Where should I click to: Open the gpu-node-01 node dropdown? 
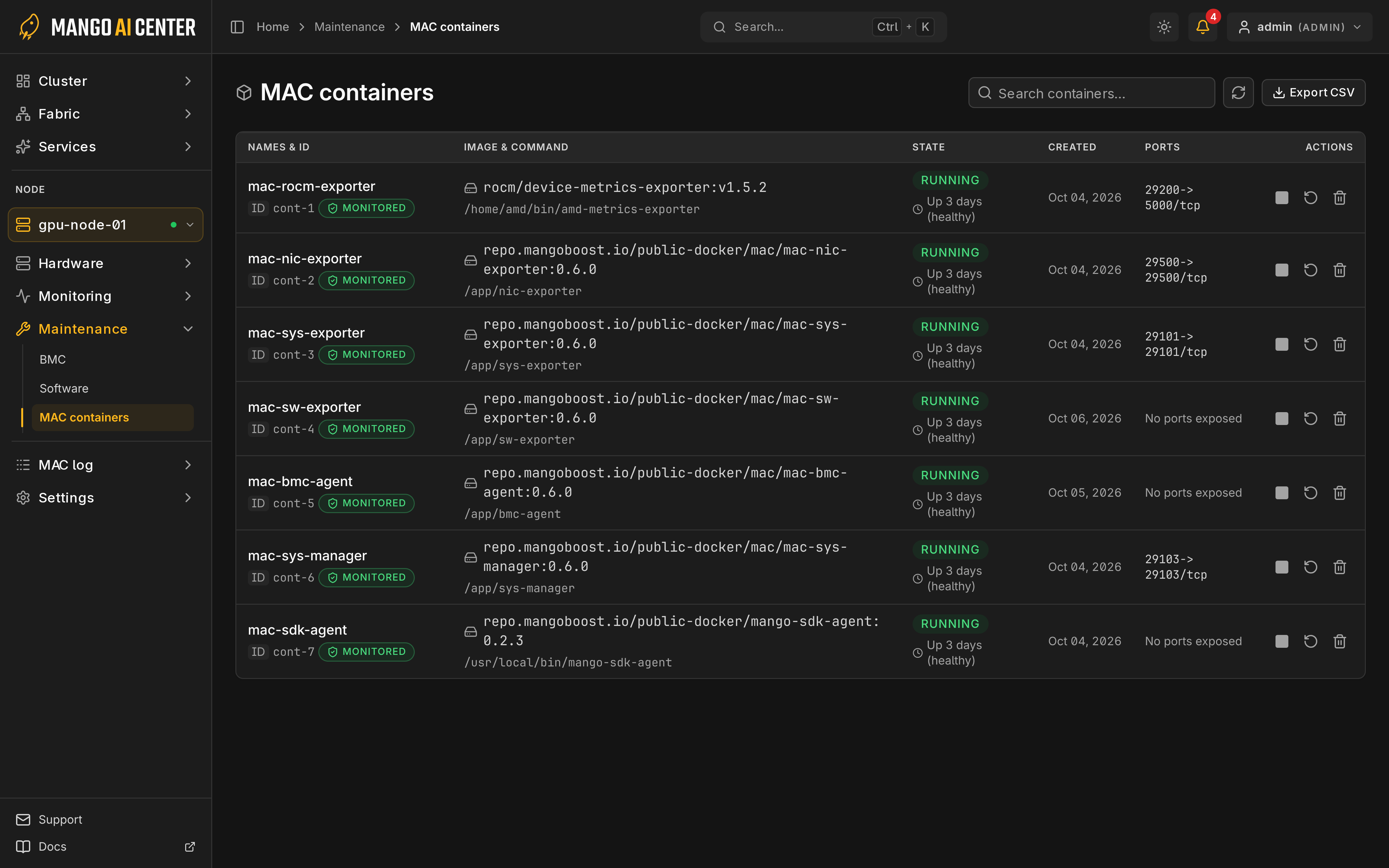point(105,224)
